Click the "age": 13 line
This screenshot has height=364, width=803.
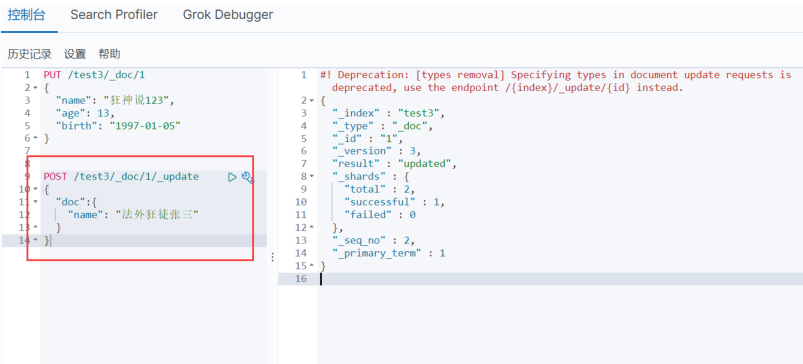(x=86, y=114)
